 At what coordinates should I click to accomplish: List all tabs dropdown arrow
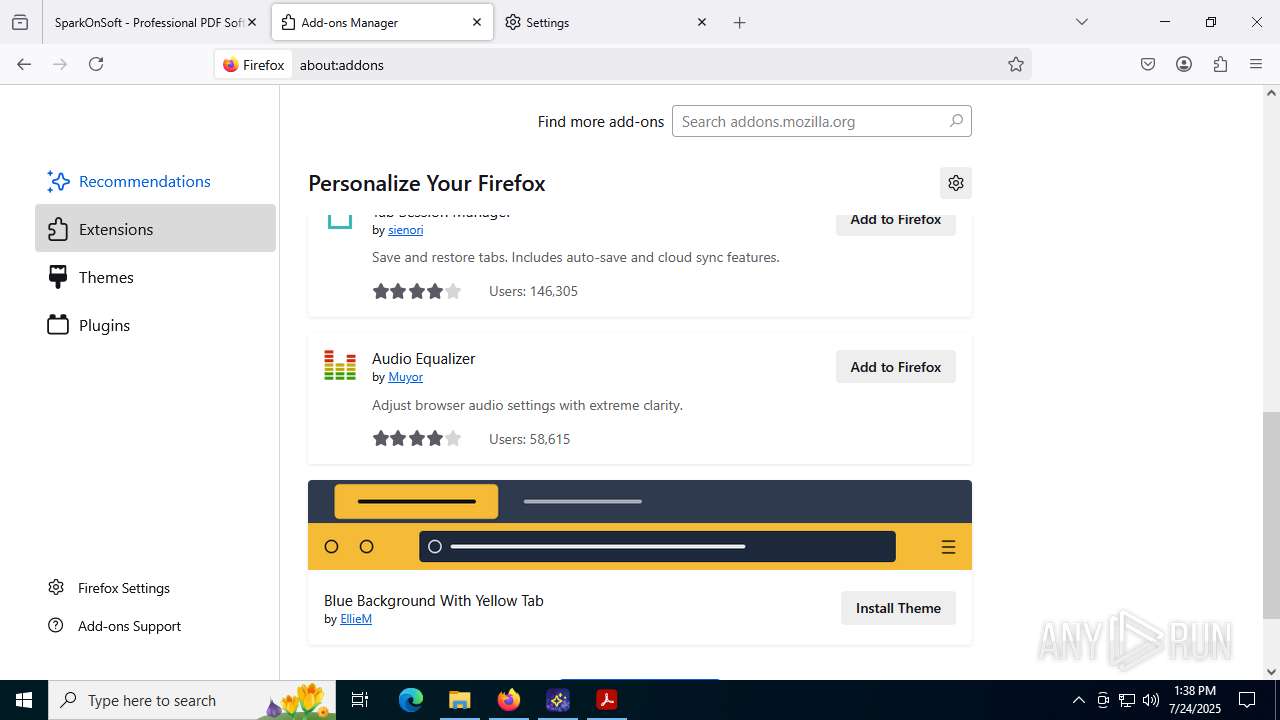[1081, 22]
